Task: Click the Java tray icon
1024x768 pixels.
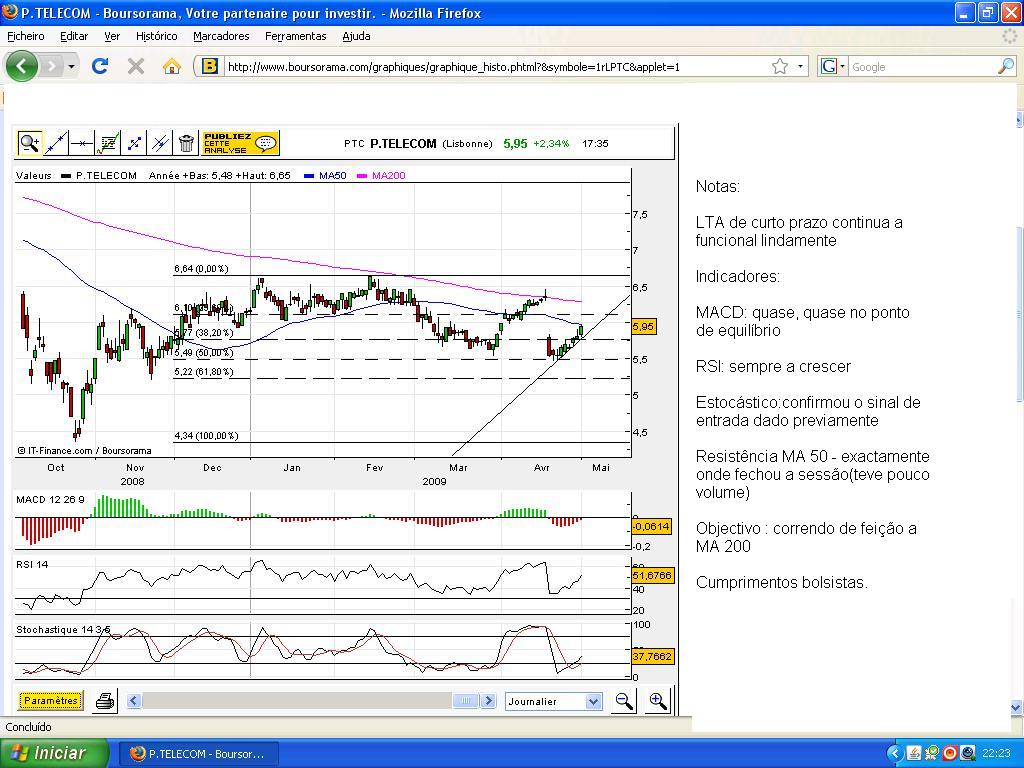Action: coord(914,754)
